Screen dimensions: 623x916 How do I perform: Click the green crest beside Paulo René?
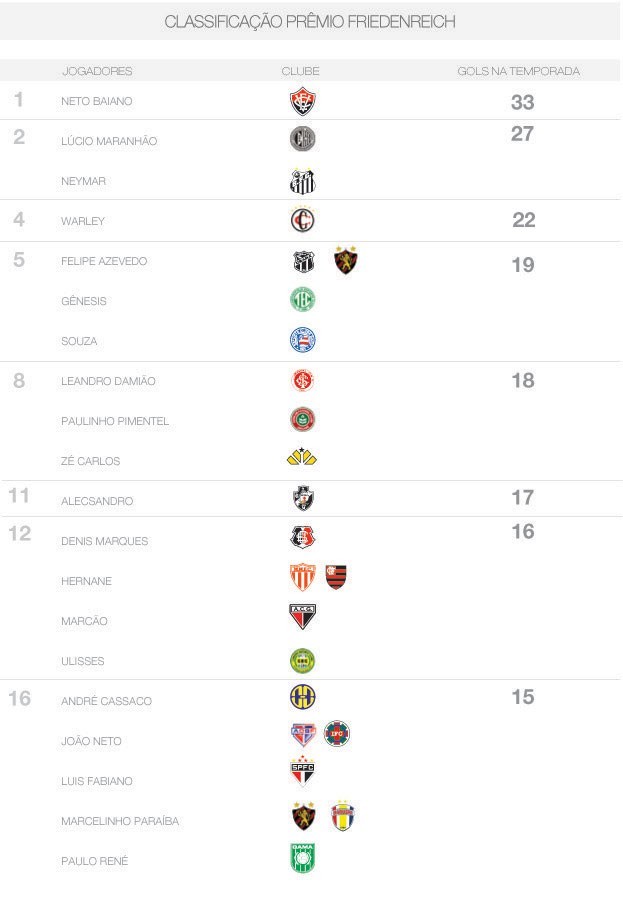[302, 859]
